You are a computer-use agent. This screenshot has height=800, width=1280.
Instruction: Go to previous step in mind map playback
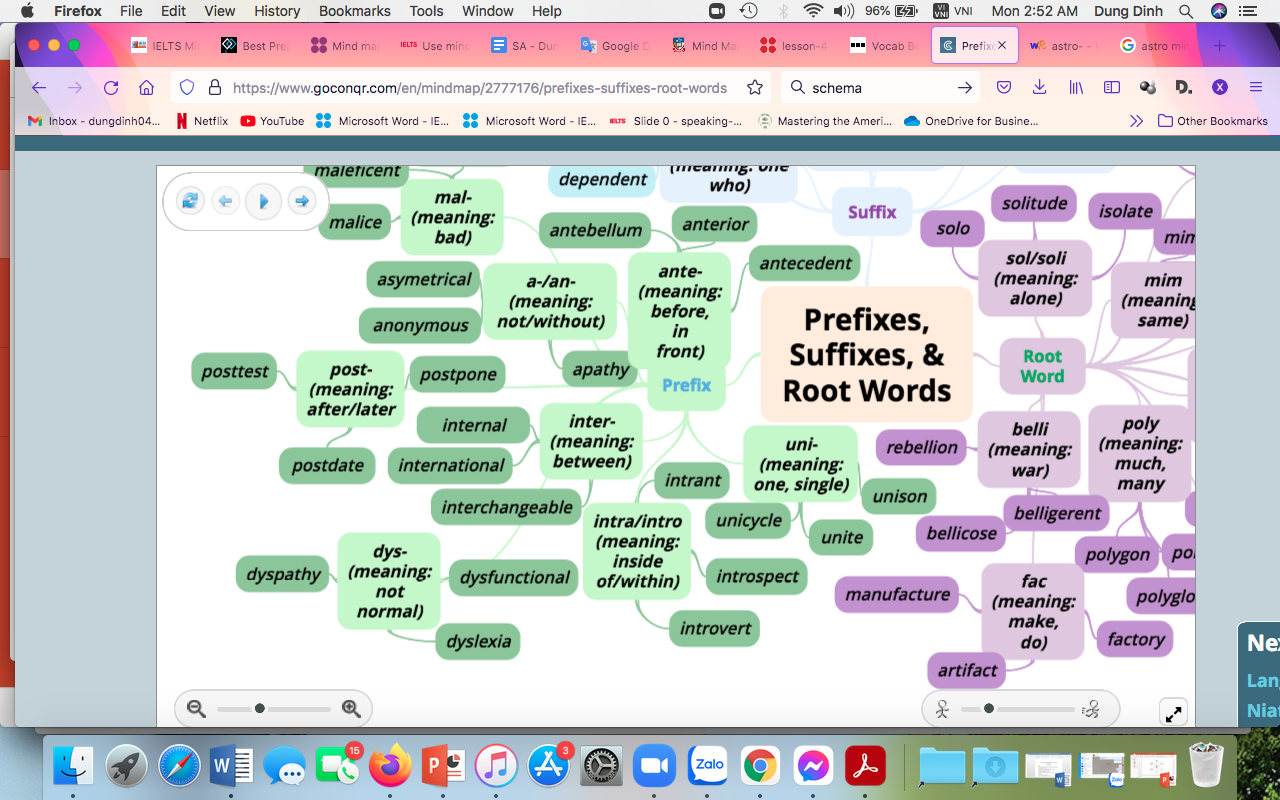[226, 201]
